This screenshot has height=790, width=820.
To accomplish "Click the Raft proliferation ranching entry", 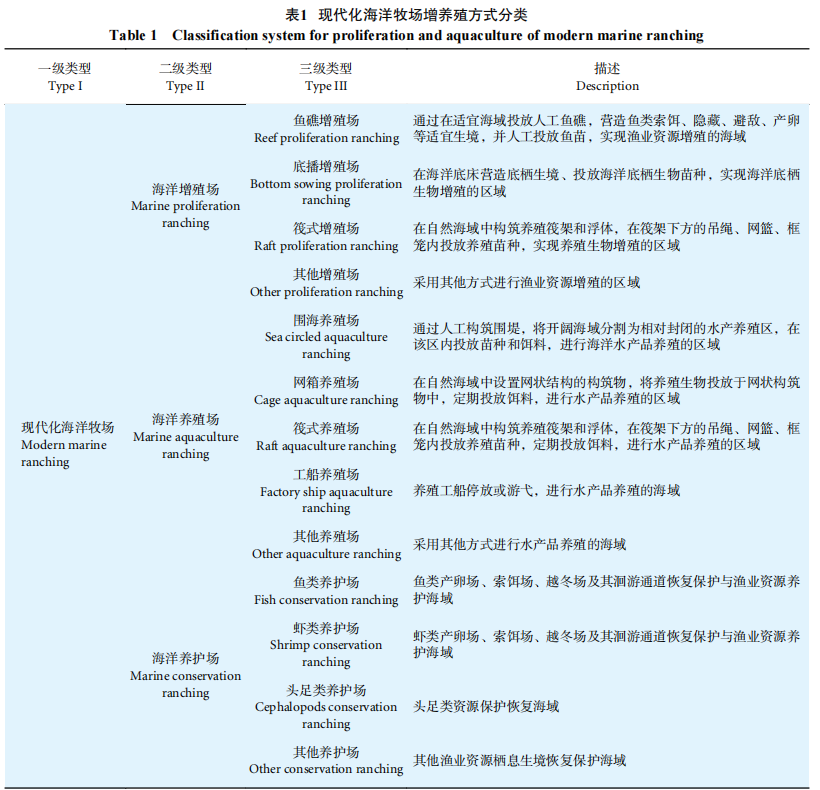I will 326,238.
